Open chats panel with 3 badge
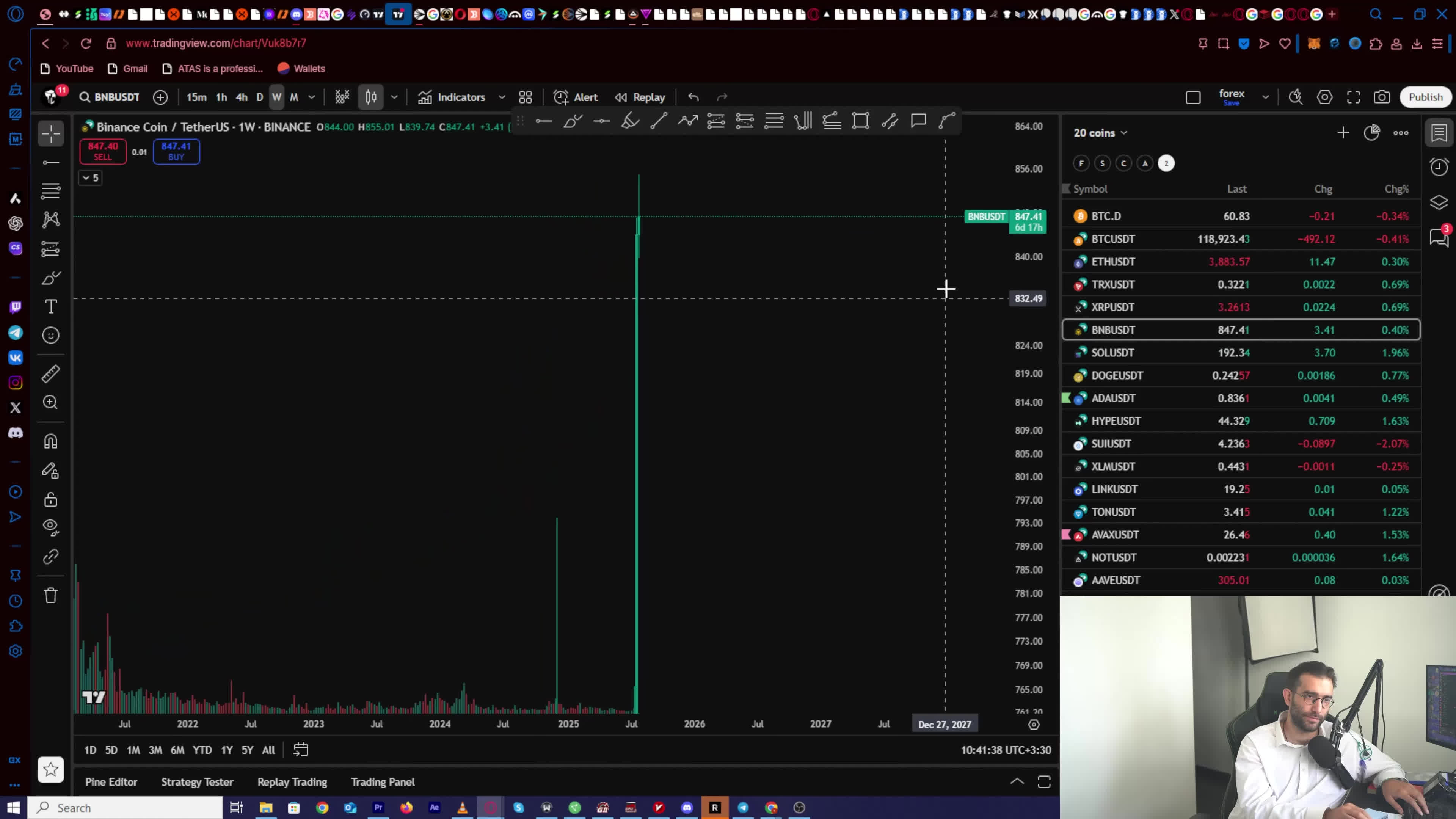 [1439, 237]
